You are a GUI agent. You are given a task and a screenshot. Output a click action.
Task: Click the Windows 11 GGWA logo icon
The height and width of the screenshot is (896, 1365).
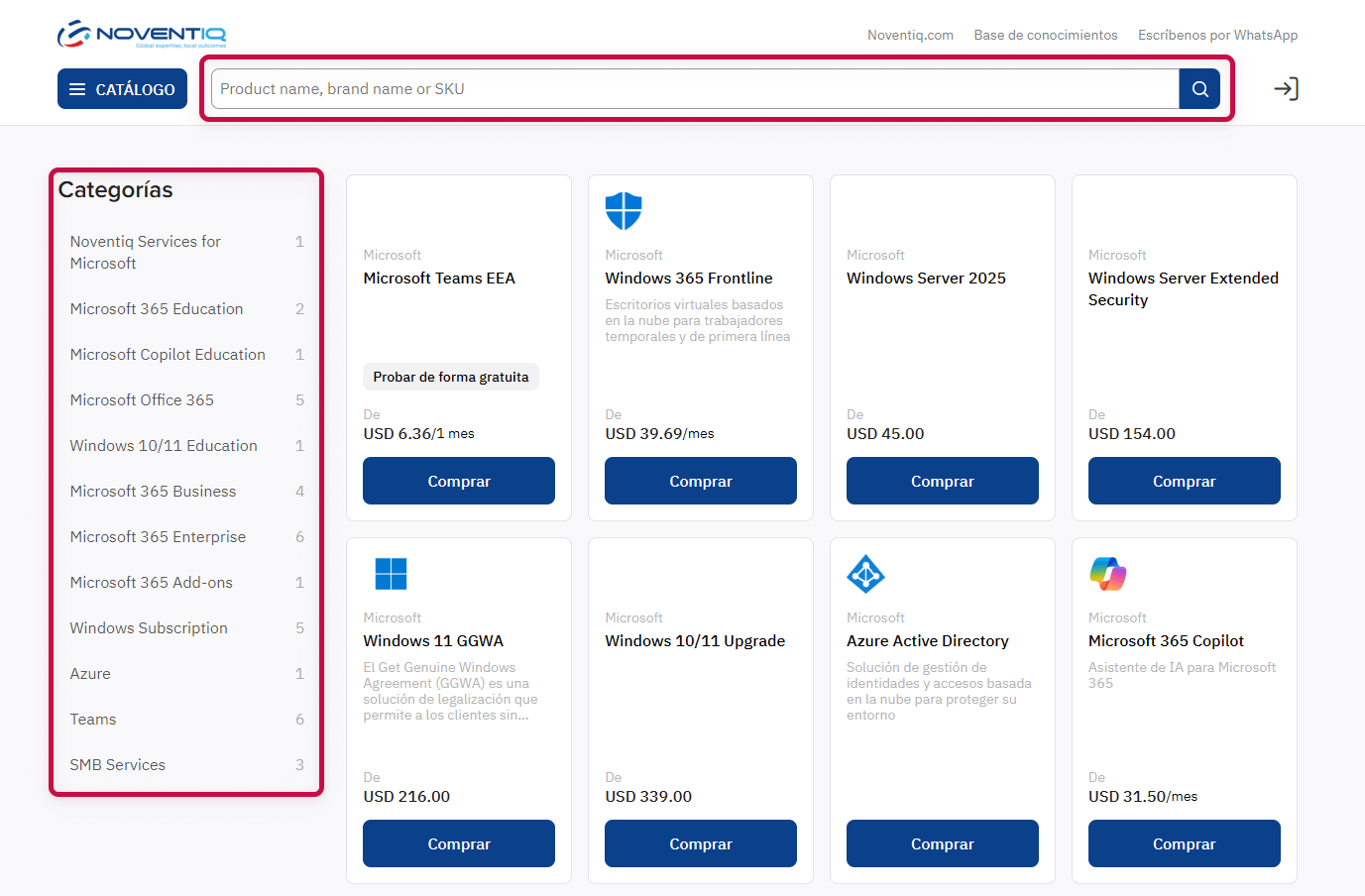(x=391, y=574)
